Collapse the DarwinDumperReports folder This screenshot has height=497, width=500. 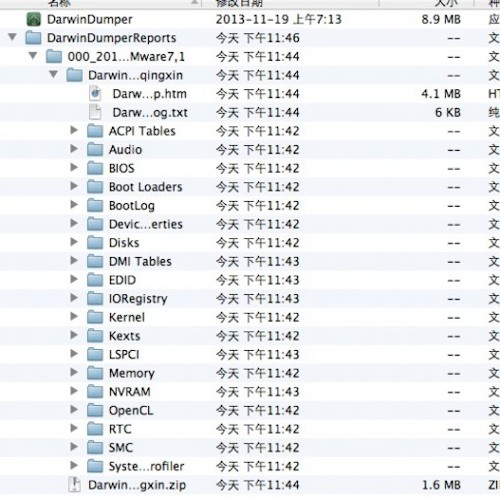13,37
